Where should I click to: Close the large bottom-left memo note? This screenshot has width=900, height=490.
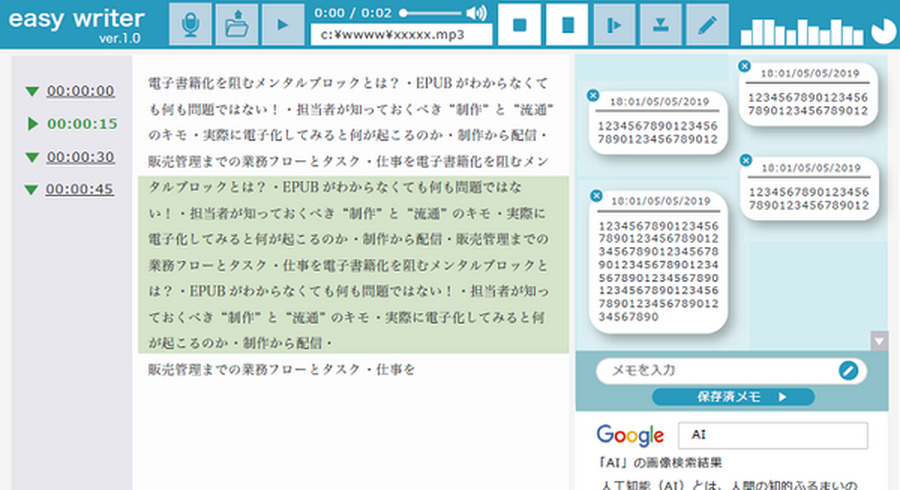pos(595,195)
